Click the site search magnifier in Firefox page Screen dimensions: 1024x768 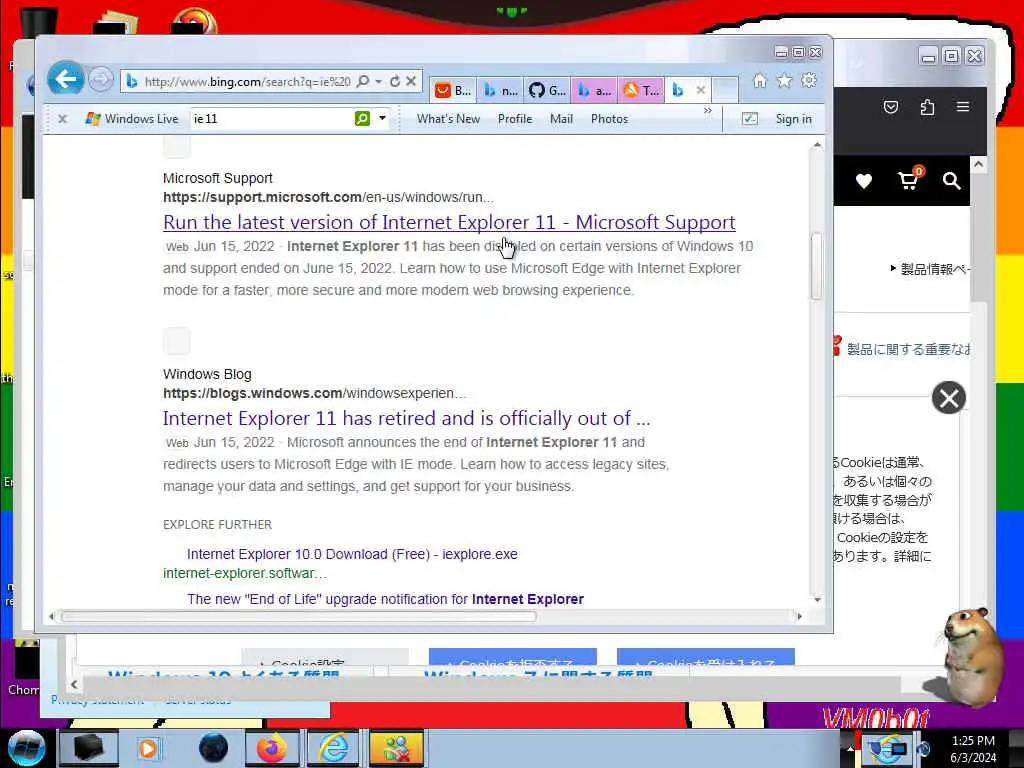(x=952, y=181)
